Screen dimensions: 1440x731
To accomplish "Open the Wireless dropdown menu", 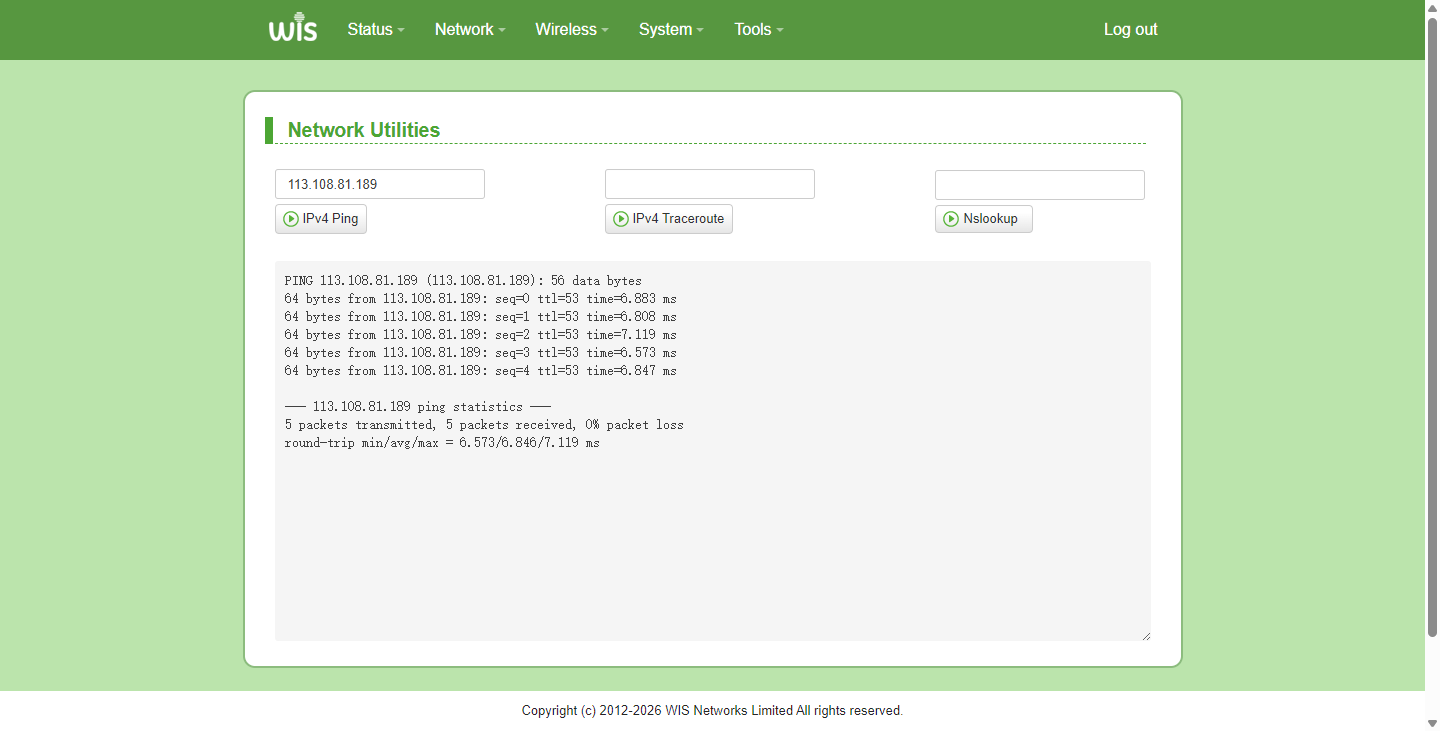I will point(572,30).
